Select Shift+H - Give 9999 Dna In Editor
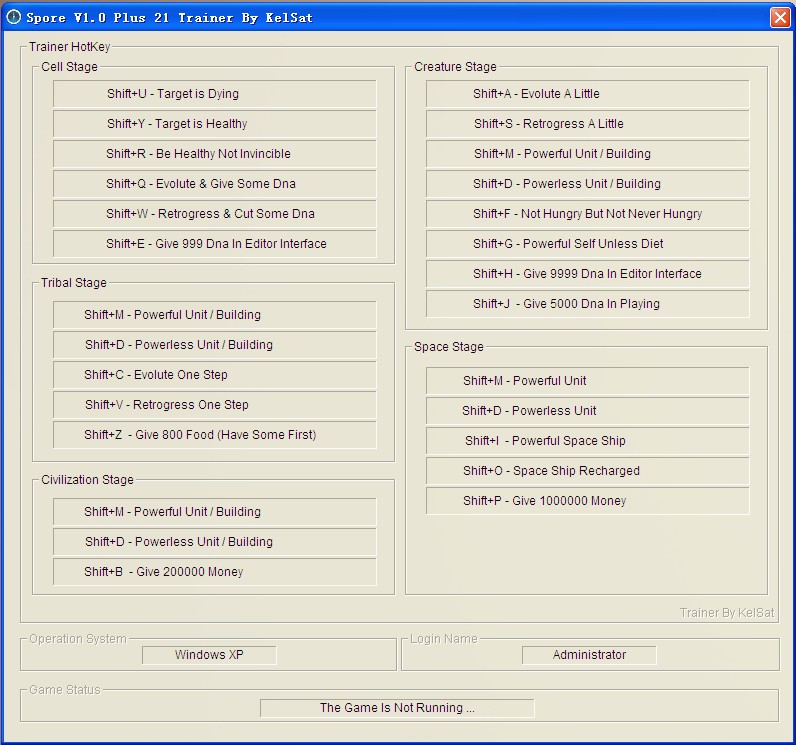The image size is (796, 745). (587, 274)
